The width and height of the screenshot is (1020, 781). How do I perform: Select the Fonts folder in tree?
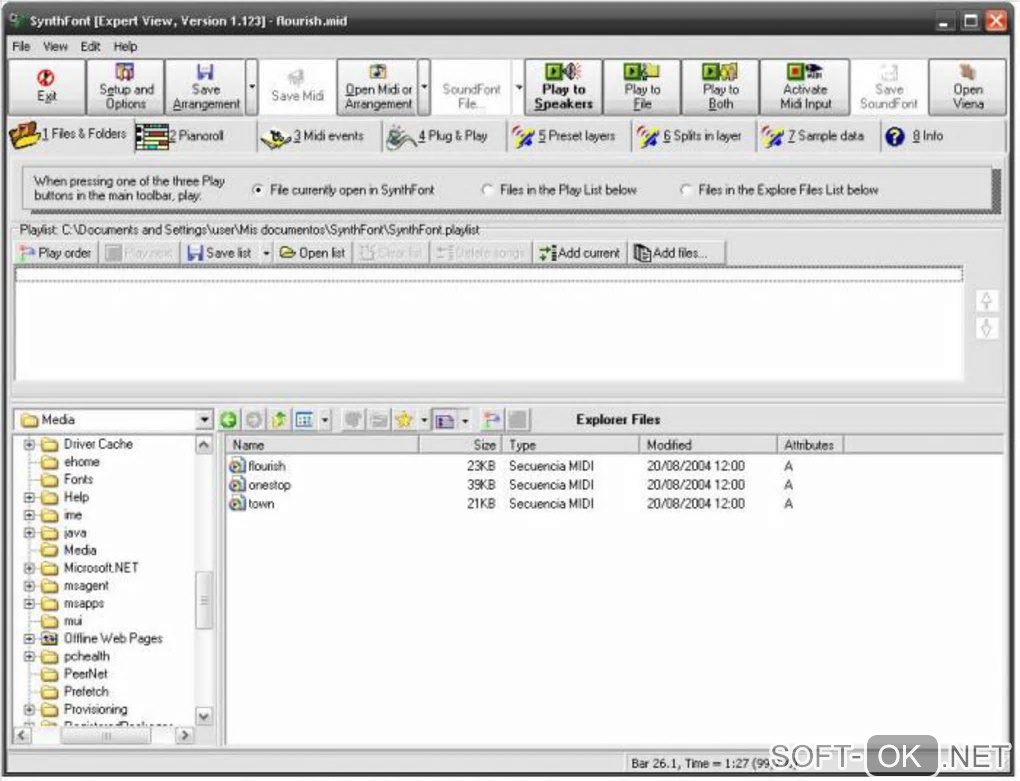click(78, 479)
